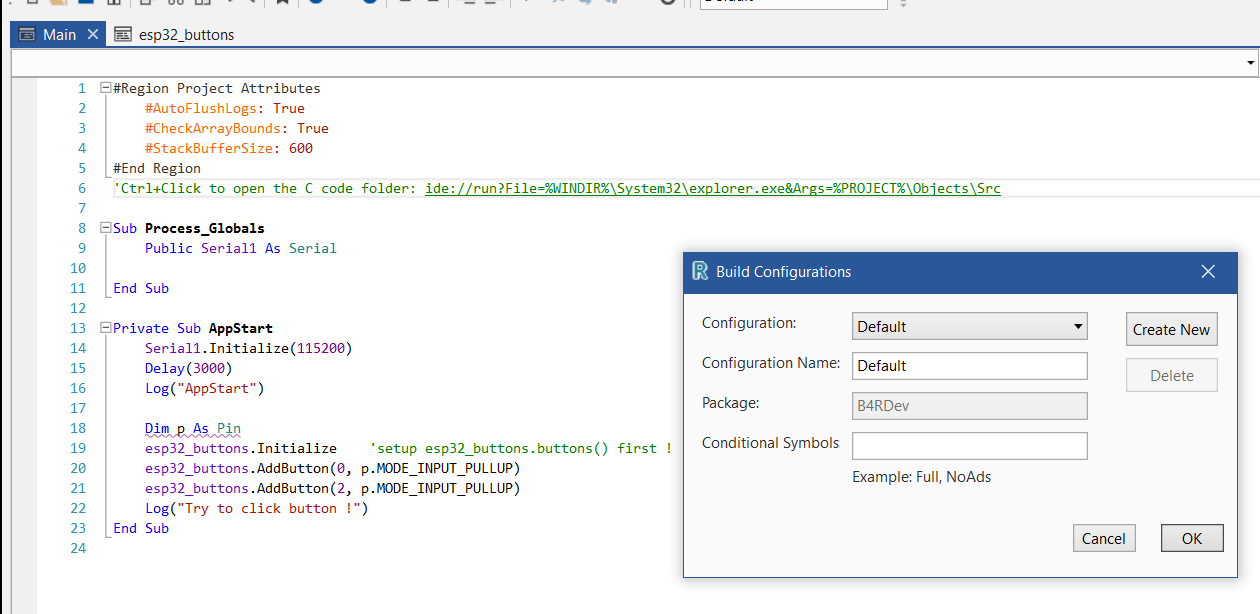Image resolution: width=1260 pixels, height=614 pixels.
Task: Cancel the Build Configurations dialog
Action: coord(1104,538)
